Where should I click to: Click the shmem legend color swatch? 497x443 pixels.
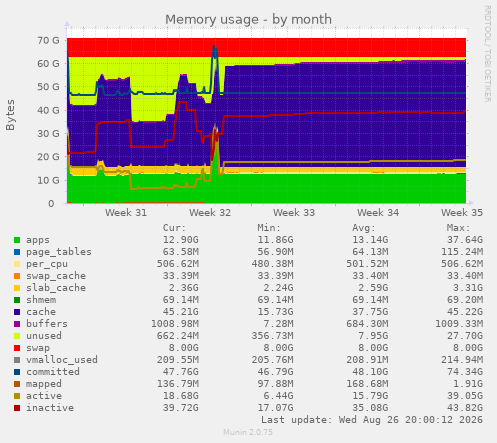pyautogui.click(x=17, y=300)
